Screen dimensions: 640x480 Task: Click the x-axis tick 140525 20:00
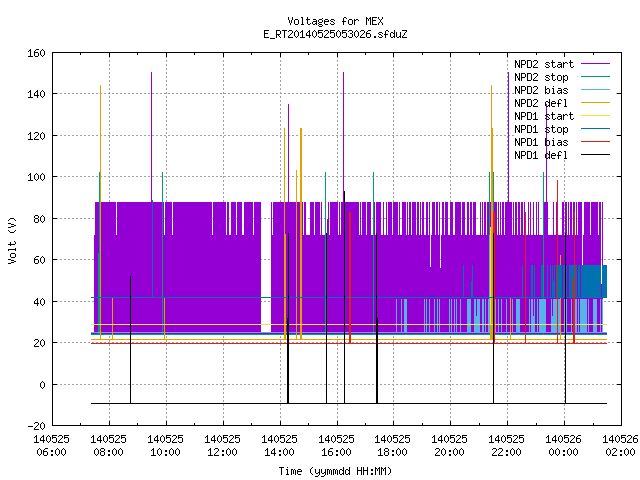point(449,446)
